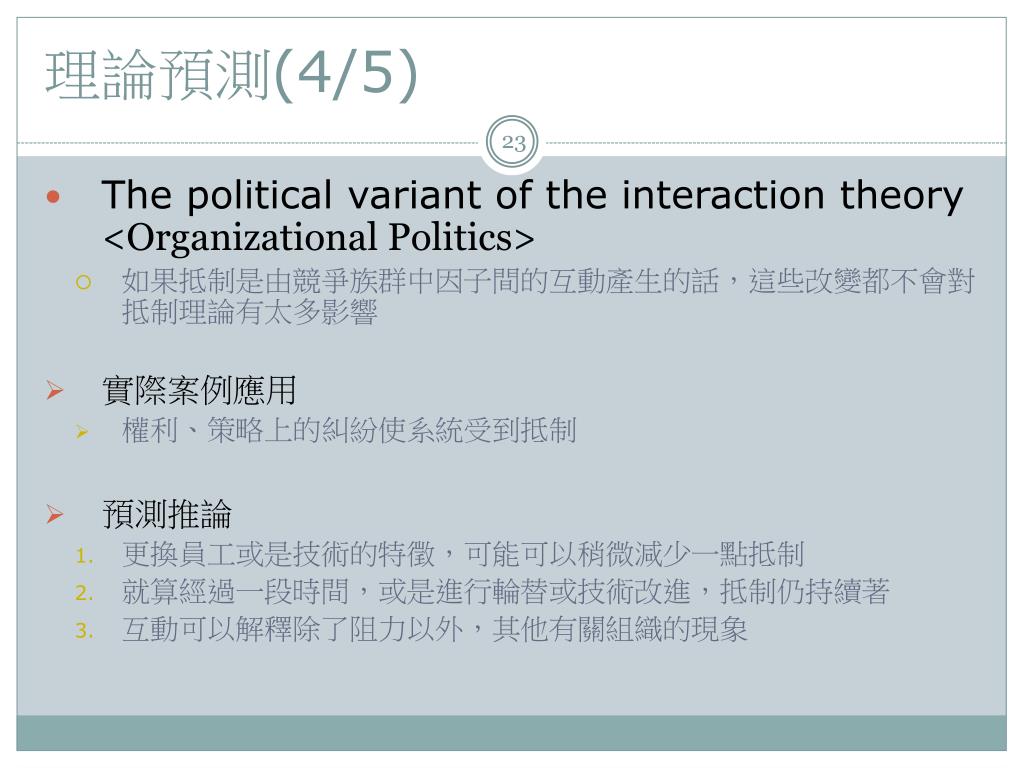1024x768 pixels.
Task: Click the red arrow bullet beside 實際案例應用
Action: click(55, 391)
